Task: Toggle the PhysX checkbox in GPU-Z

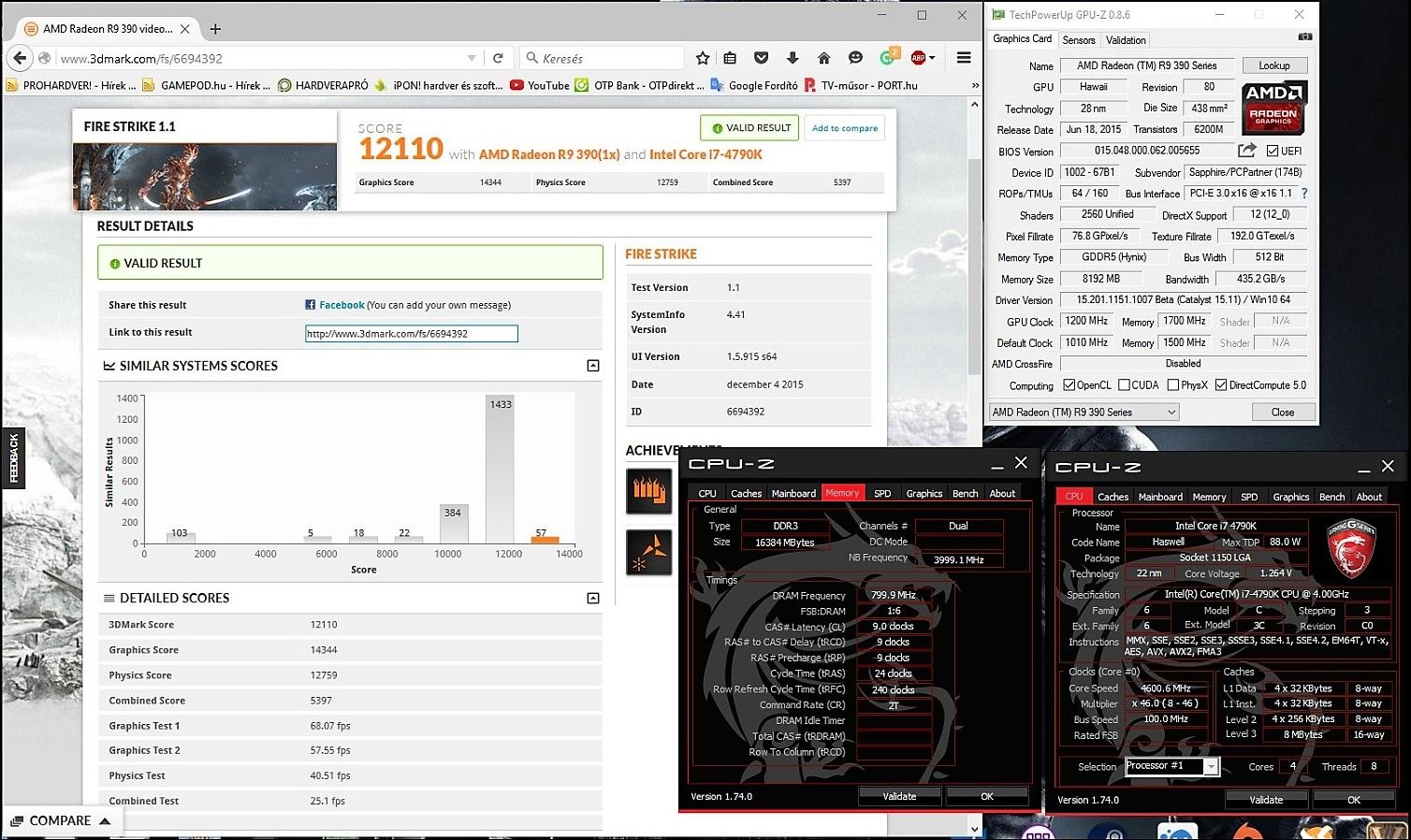Action: [x=1172, y=385]
